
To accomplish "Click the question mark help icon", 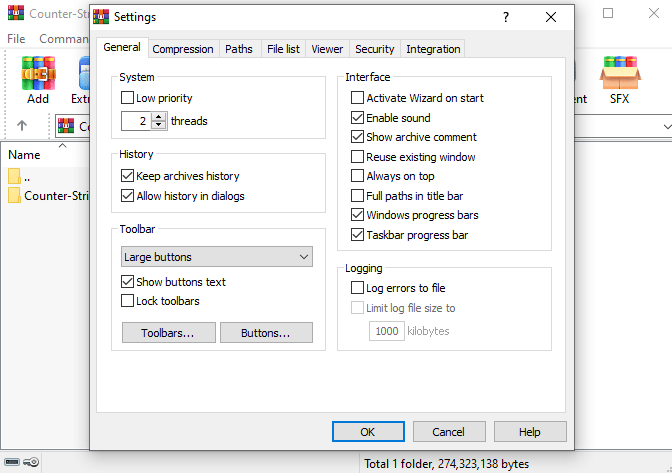I will (506, 17).
